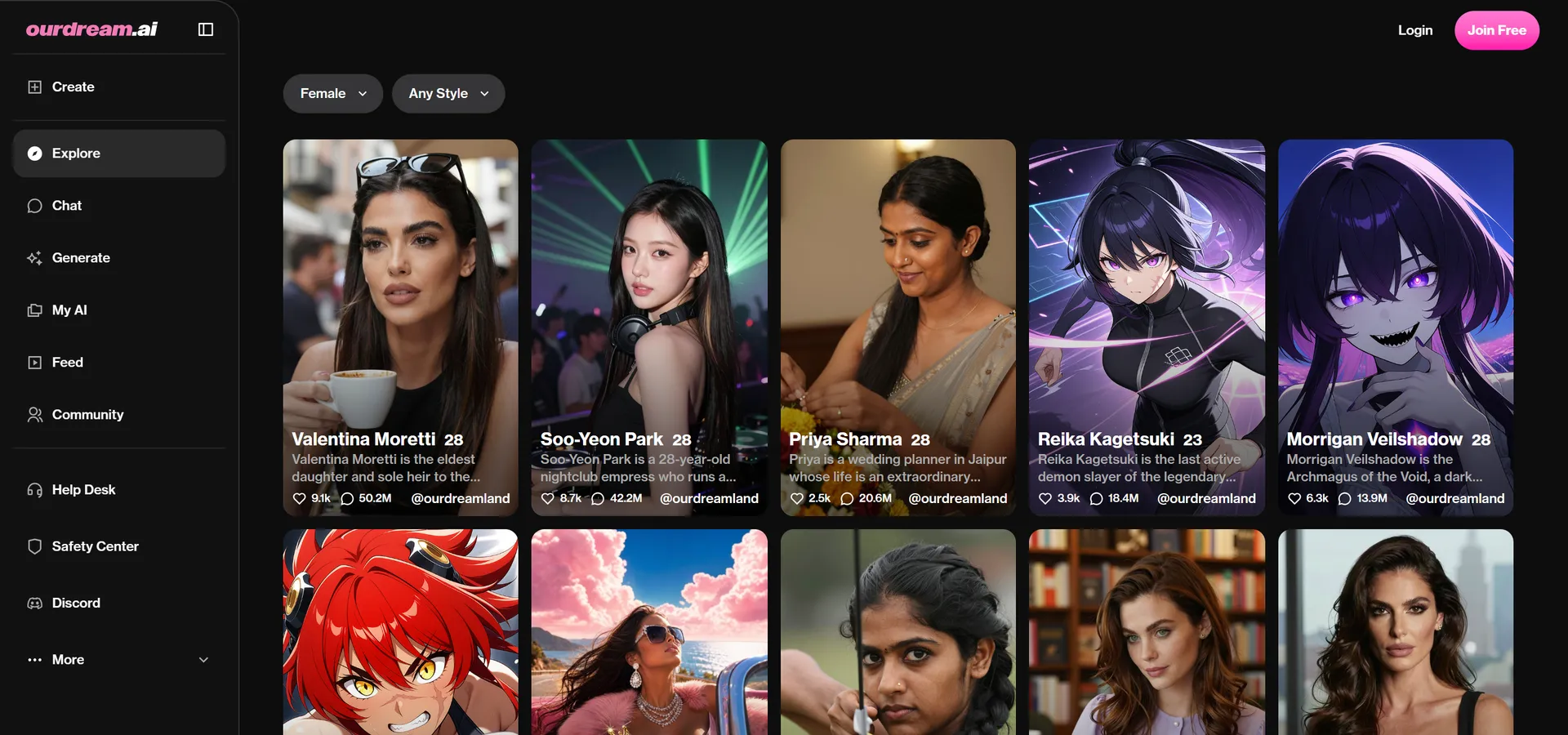The width and height of the screenshot is (1568, 735).
Task: Like Priya Sharma with heart icon
Action: tap(797, 498)
